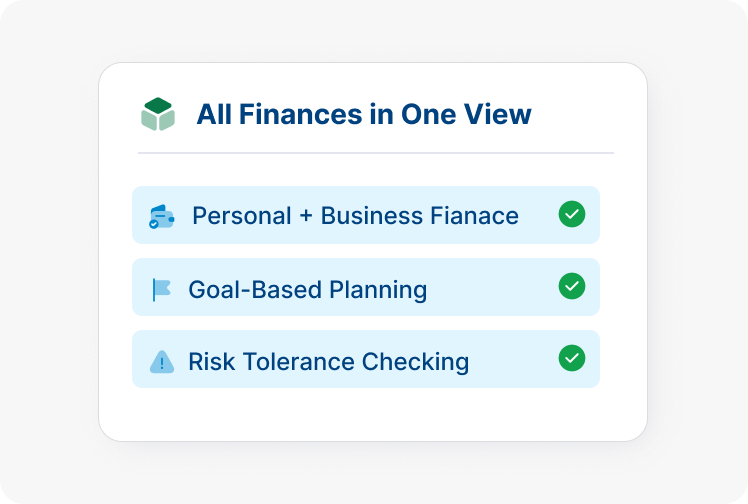This screenshot has height=504, width=748.
Task: Open the "Risk Tolerance Checking" label
Action: pos(328,362)
